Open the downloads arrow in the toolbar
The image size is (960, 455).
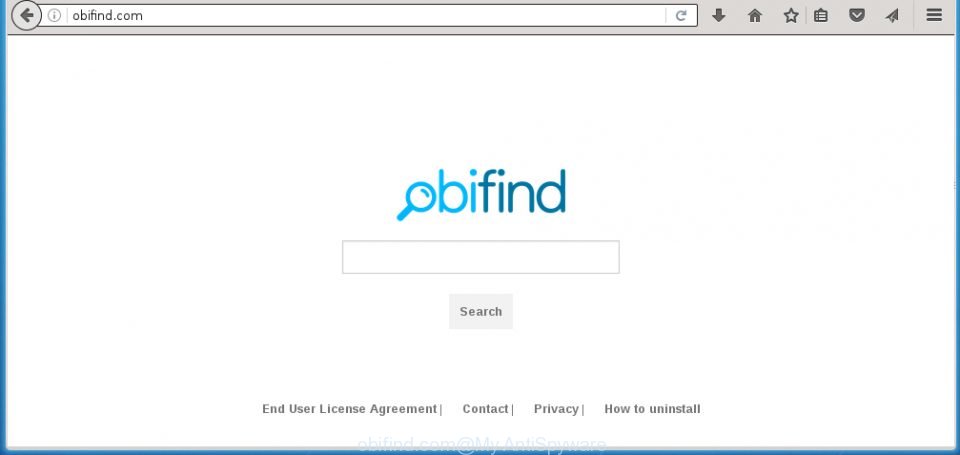tap(719, 16)
